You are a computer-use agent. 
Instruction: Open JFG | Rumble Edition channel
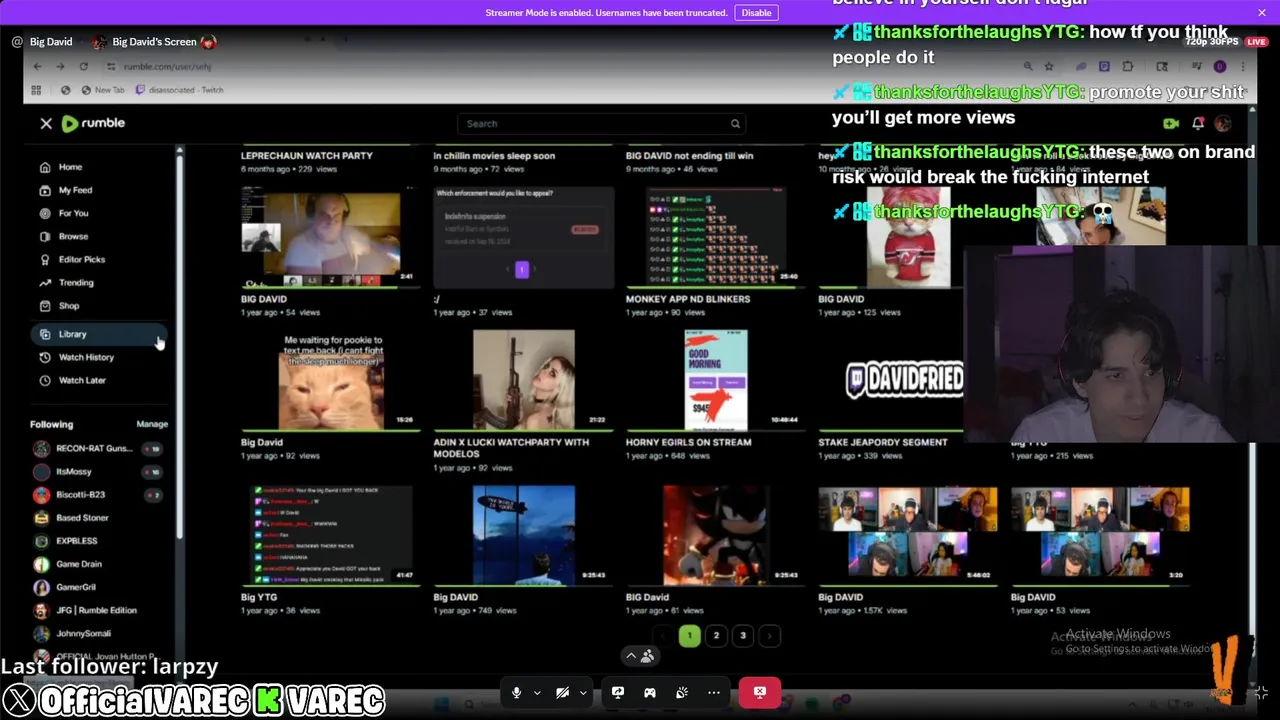(x=96, y=610)
